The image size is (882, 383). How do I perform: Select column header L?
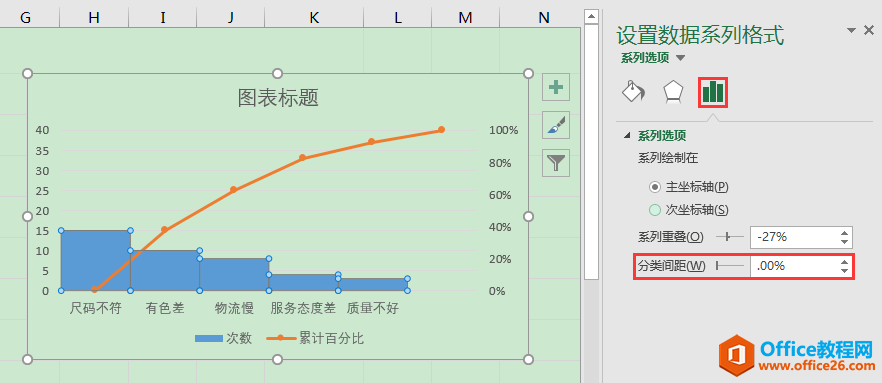tap(398, 18)
